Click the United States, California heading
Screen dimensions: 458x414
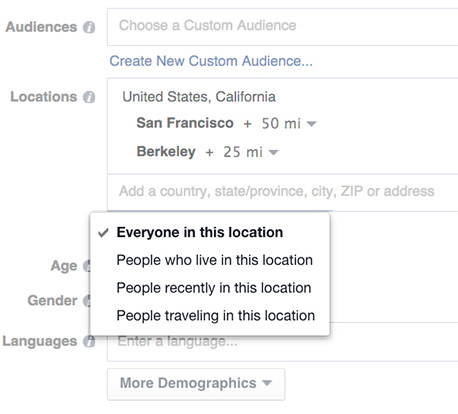click(199, 97)
